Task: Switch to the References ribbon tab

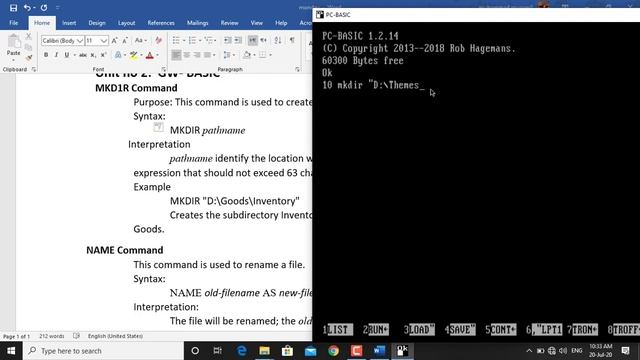Action: point(161,23)
